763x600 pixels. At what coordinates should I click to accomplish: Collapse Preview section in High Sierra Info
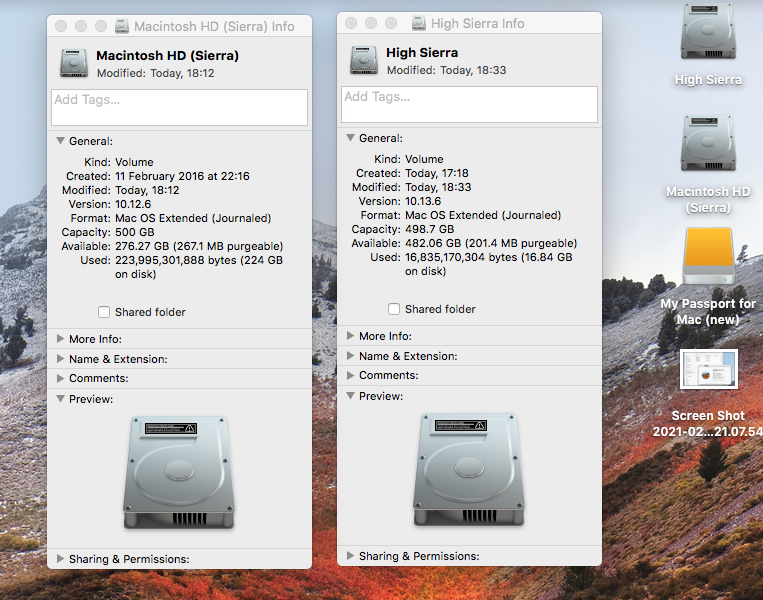coord(350,396)
